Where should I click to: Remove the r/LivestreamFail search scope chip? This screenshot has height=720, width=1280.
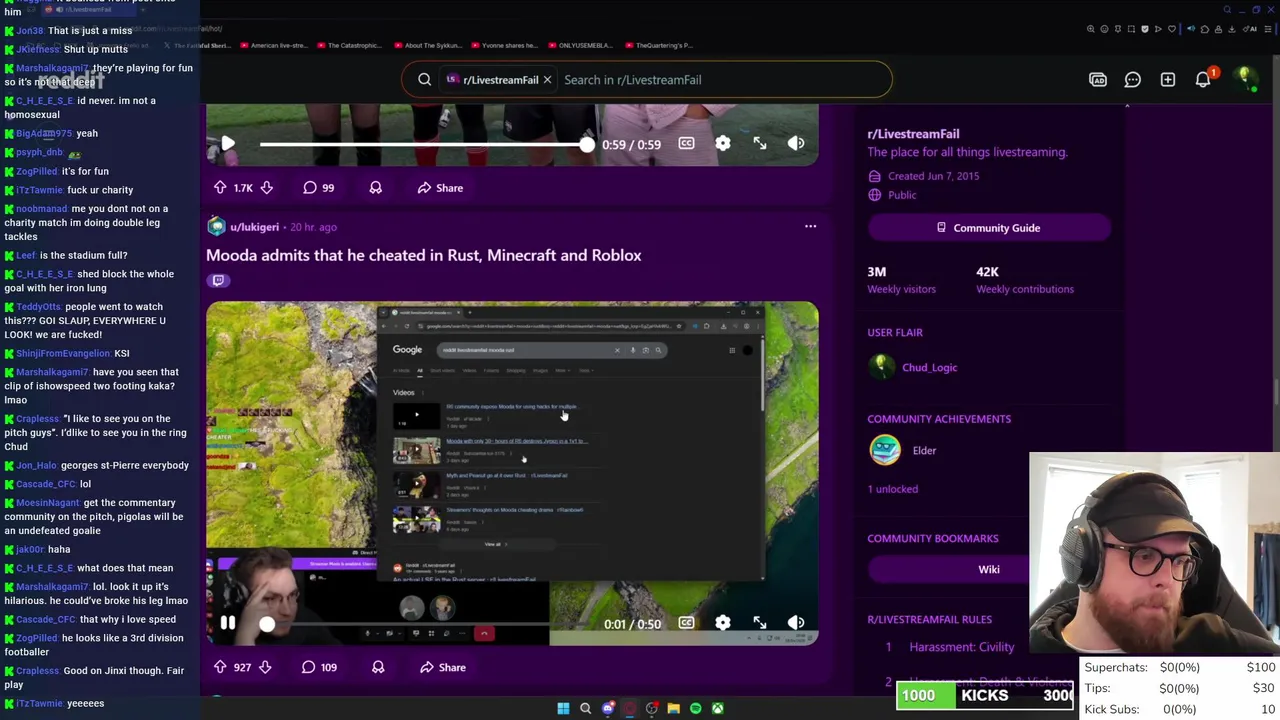point(547,80)
